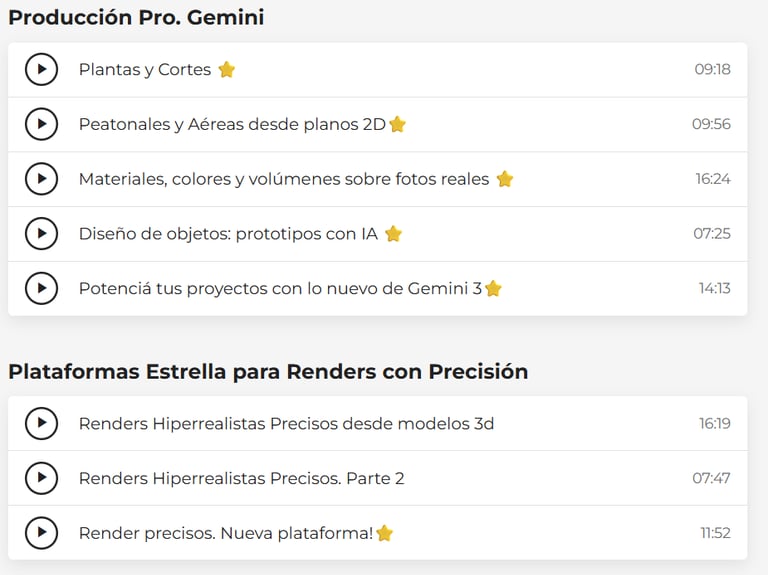Viewport: 768px width, 575px height.
Task: Click star icon beside Plantas y Cortes
Action: pos(227,69)
